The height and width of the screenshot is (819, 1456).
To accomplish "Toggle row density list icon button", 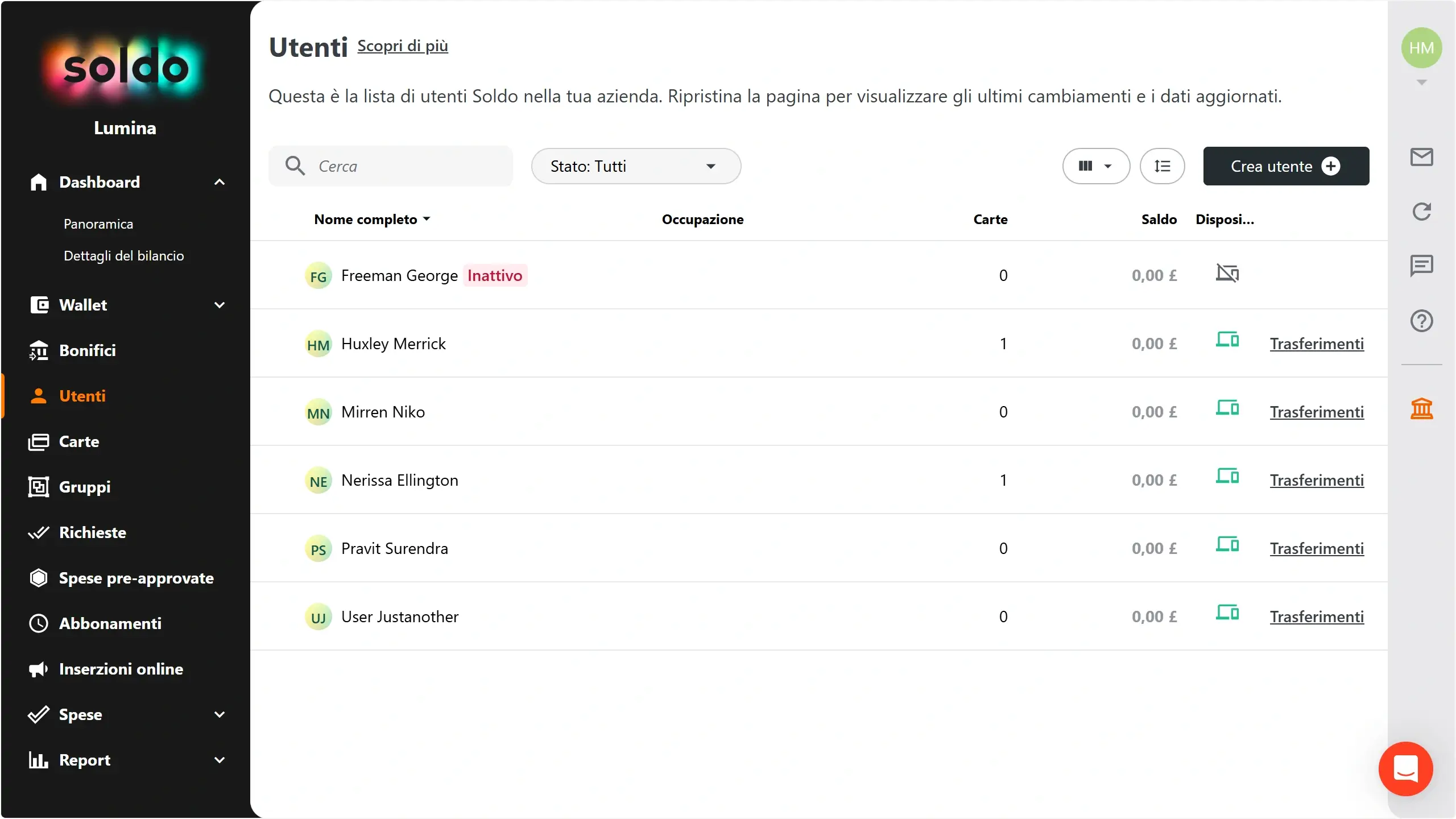I will 1162,166.
